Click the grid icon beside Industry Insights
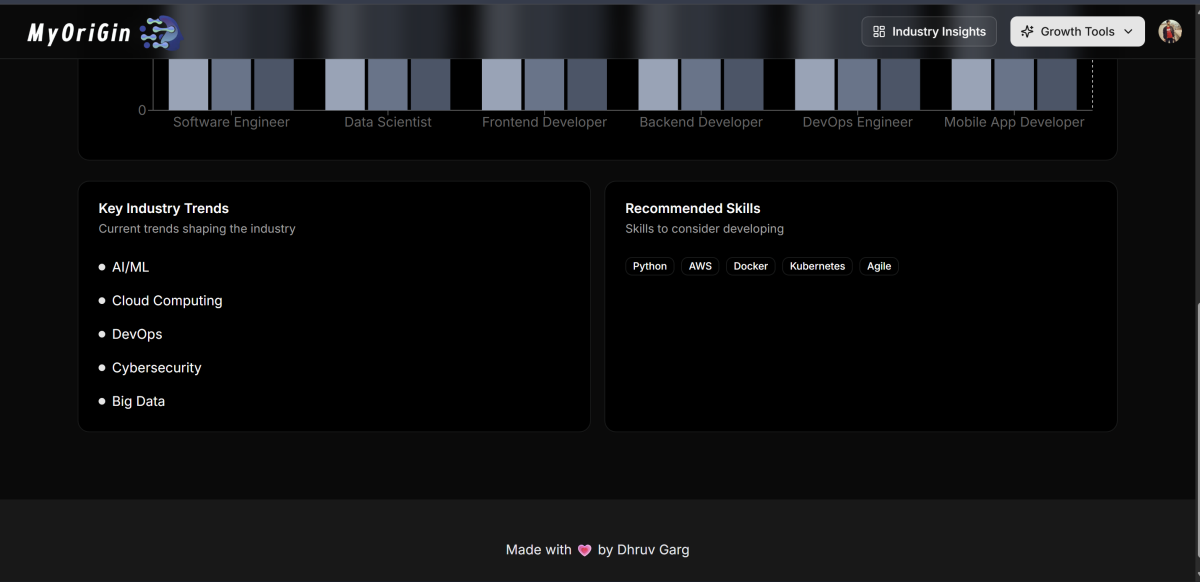Viewport: 1200px width, 582px height. (x=879, y=32)
